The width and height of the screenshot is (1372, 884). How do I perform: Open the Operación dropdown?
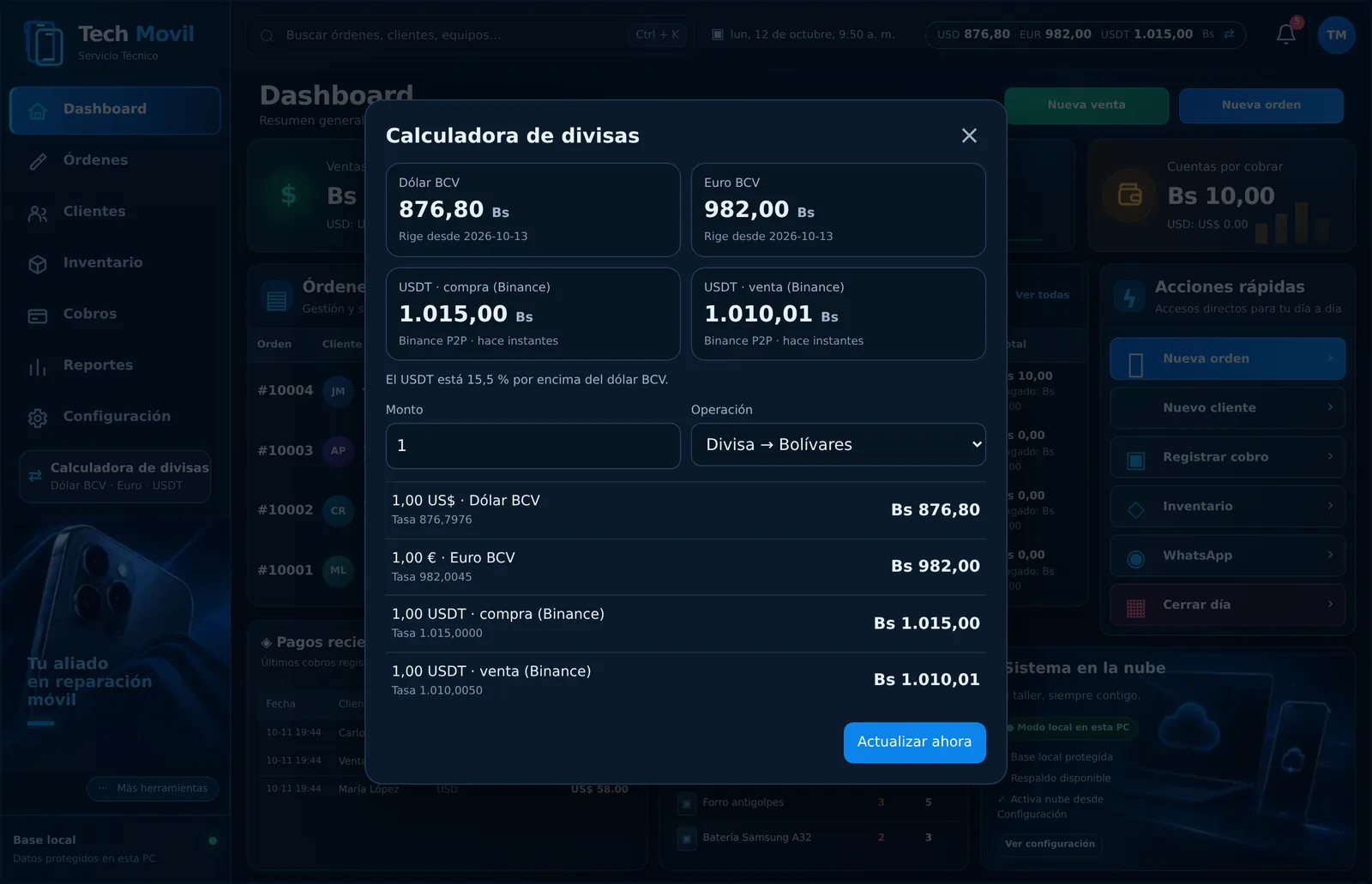pyautogui.click(x=838, y=445)
